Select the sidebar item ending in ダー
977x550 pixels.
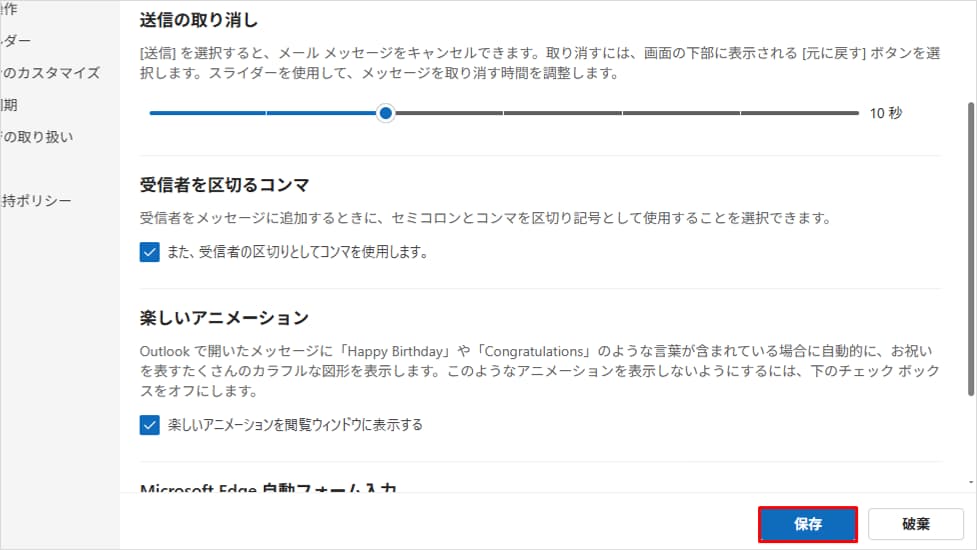tap(16, 41)
